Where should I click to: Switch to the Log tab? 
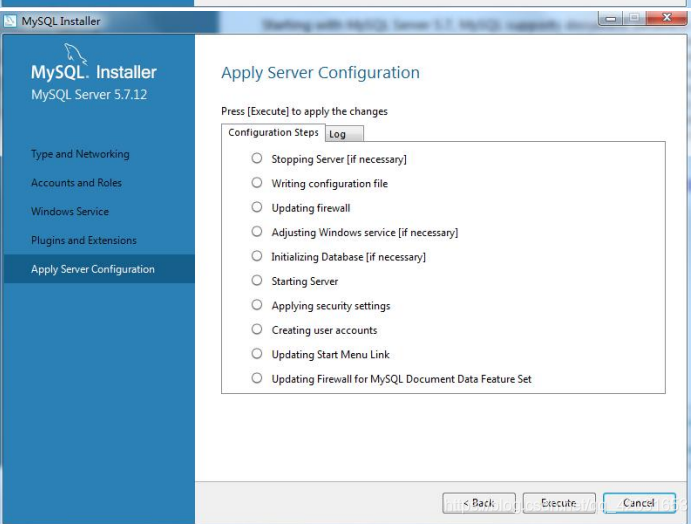(x=345, y=134)
